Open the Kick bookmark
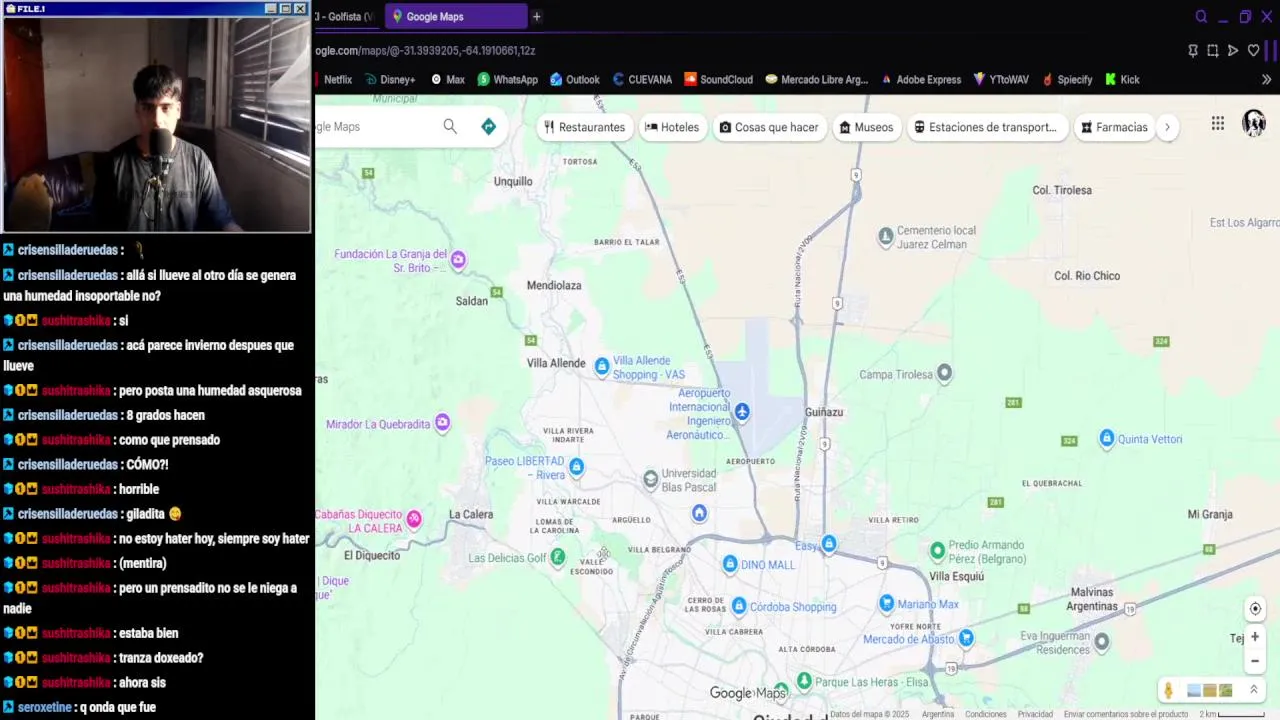This screenshot has width=1280, height=720. (x=1122, y=79)
